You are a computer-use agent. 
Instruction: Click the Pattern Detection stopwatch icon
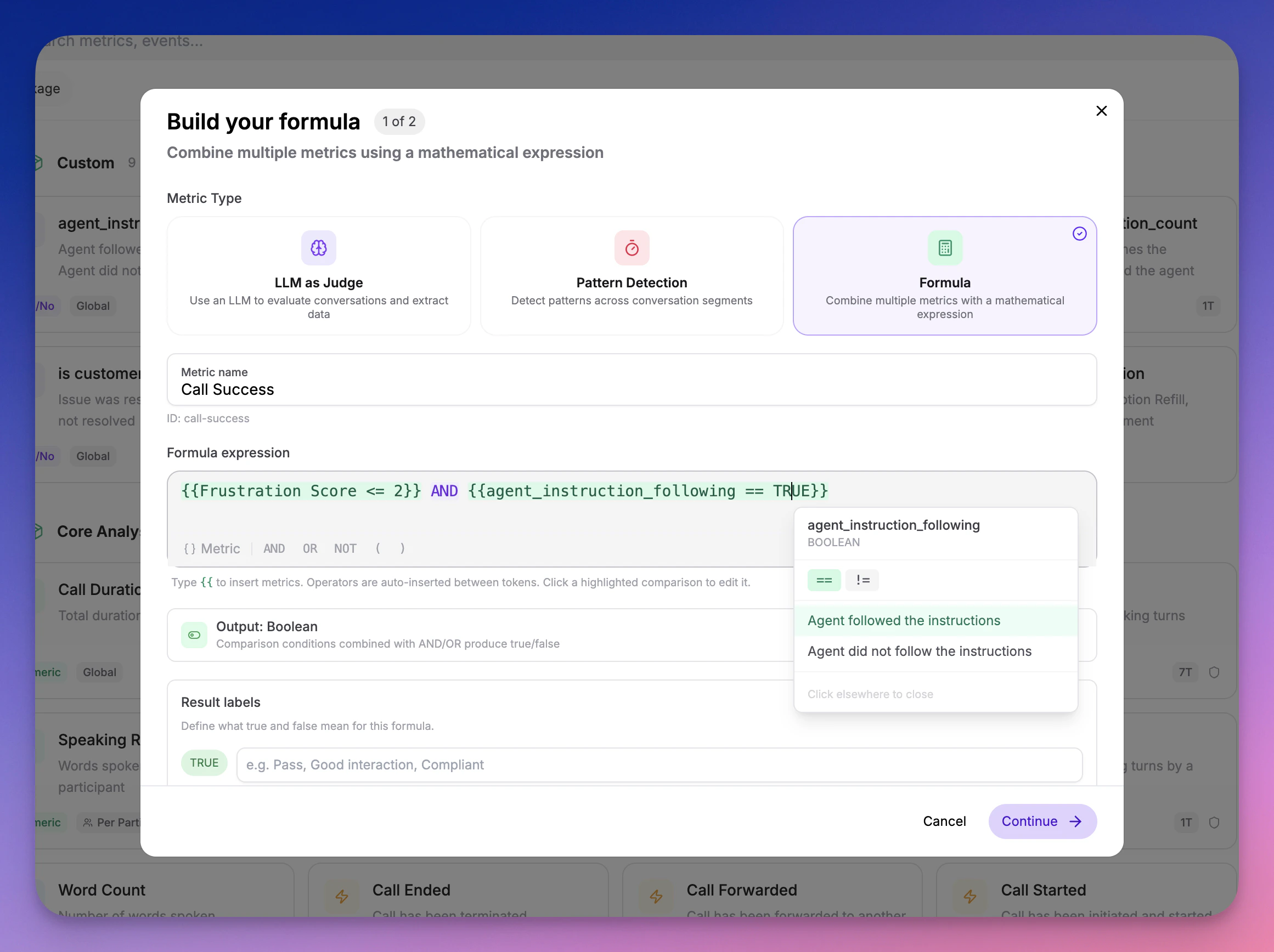click(632, 248)
